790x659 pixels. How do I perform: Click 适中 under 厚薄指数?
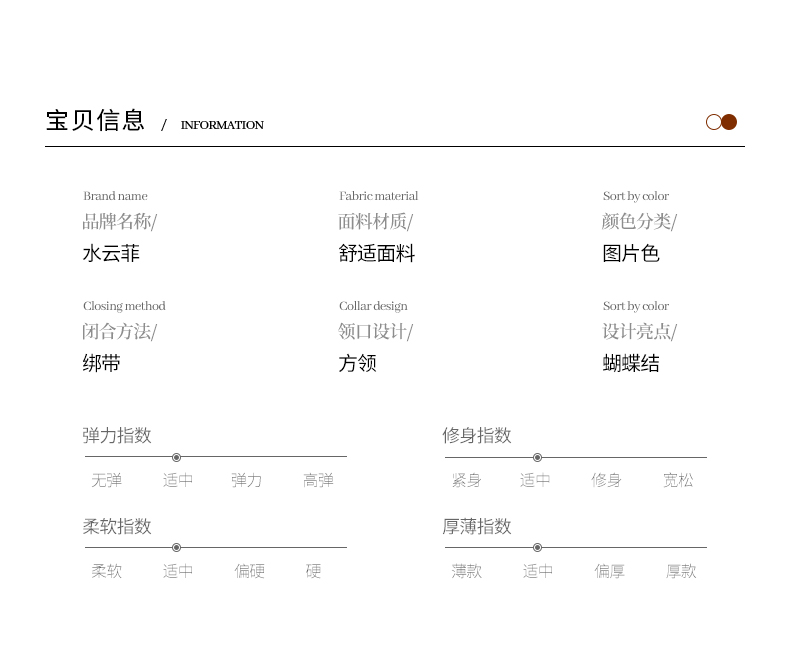click(x=538, y=571)
